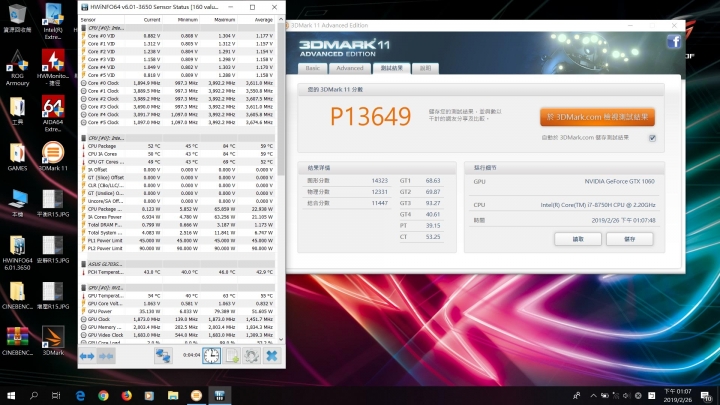Open Google Chrome from the taskbar
Image resolution: width=720 pixels, height=405 pixels.
[103, 395]
